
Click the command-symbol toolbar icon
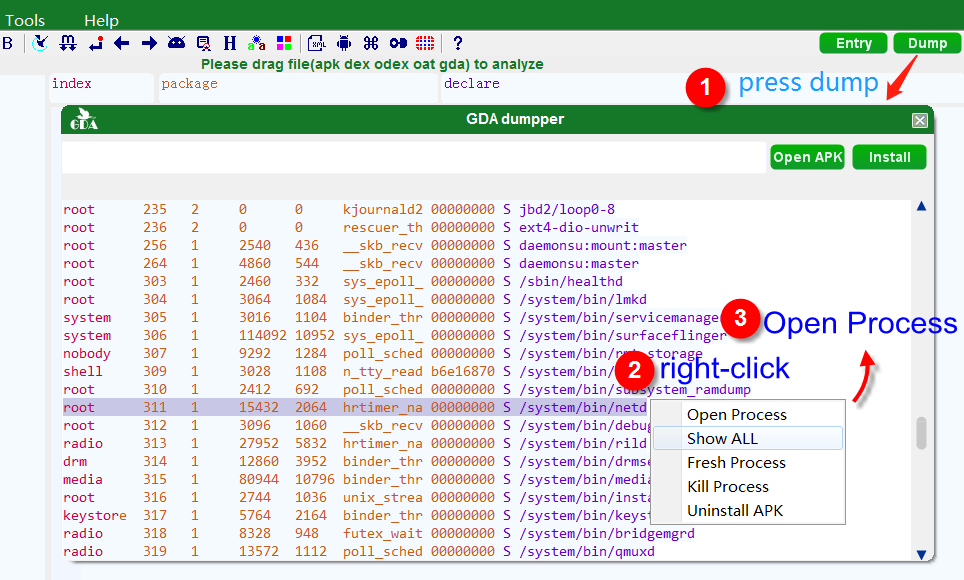[371, 43]
